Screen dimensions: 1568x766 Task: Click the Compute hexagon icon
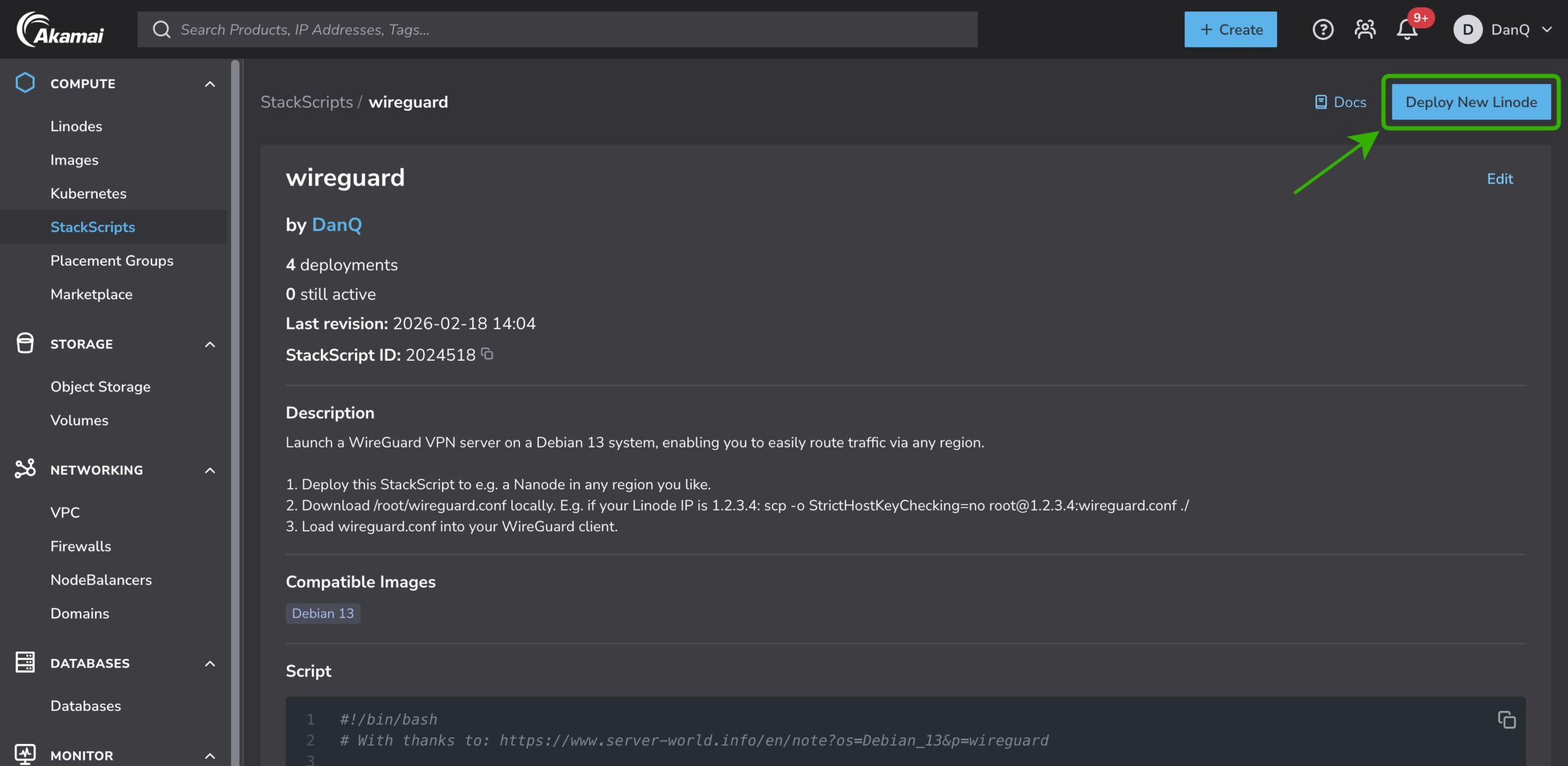point(25,83)
